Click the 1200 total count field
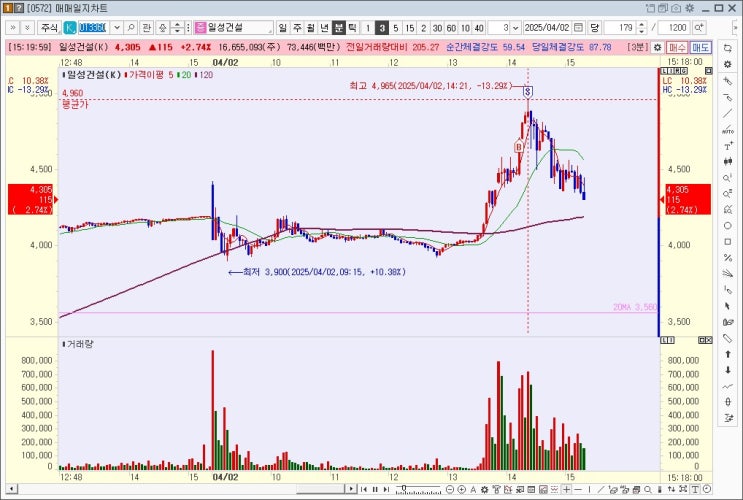 [674, 28]
